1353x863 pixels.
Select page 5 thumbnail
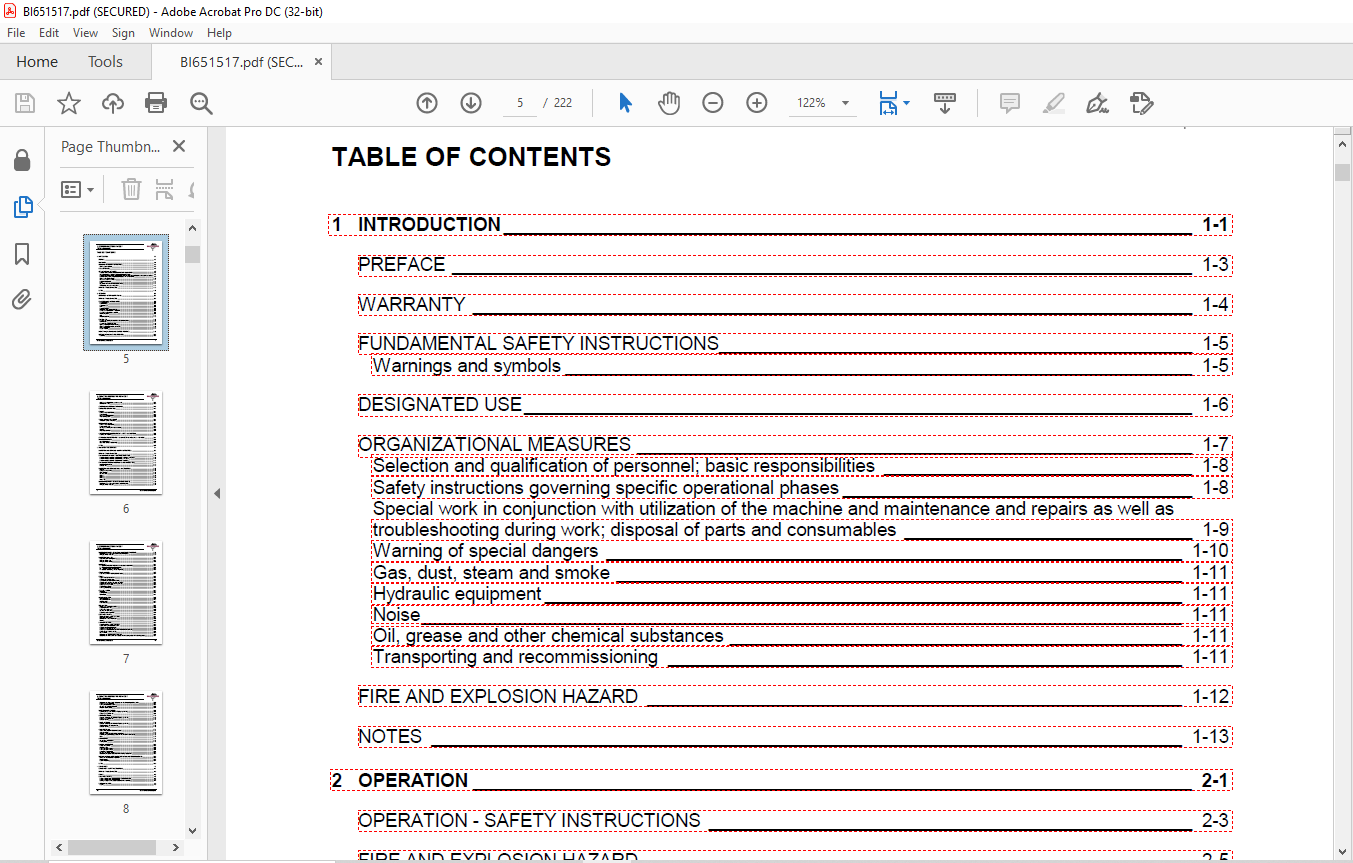pos(126,293)
